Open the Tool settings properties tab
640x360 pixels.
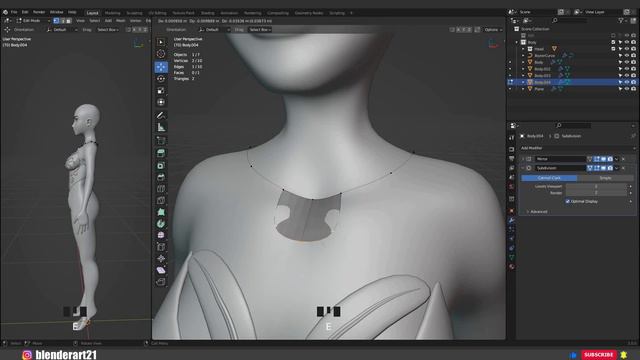tap(512, 138)
